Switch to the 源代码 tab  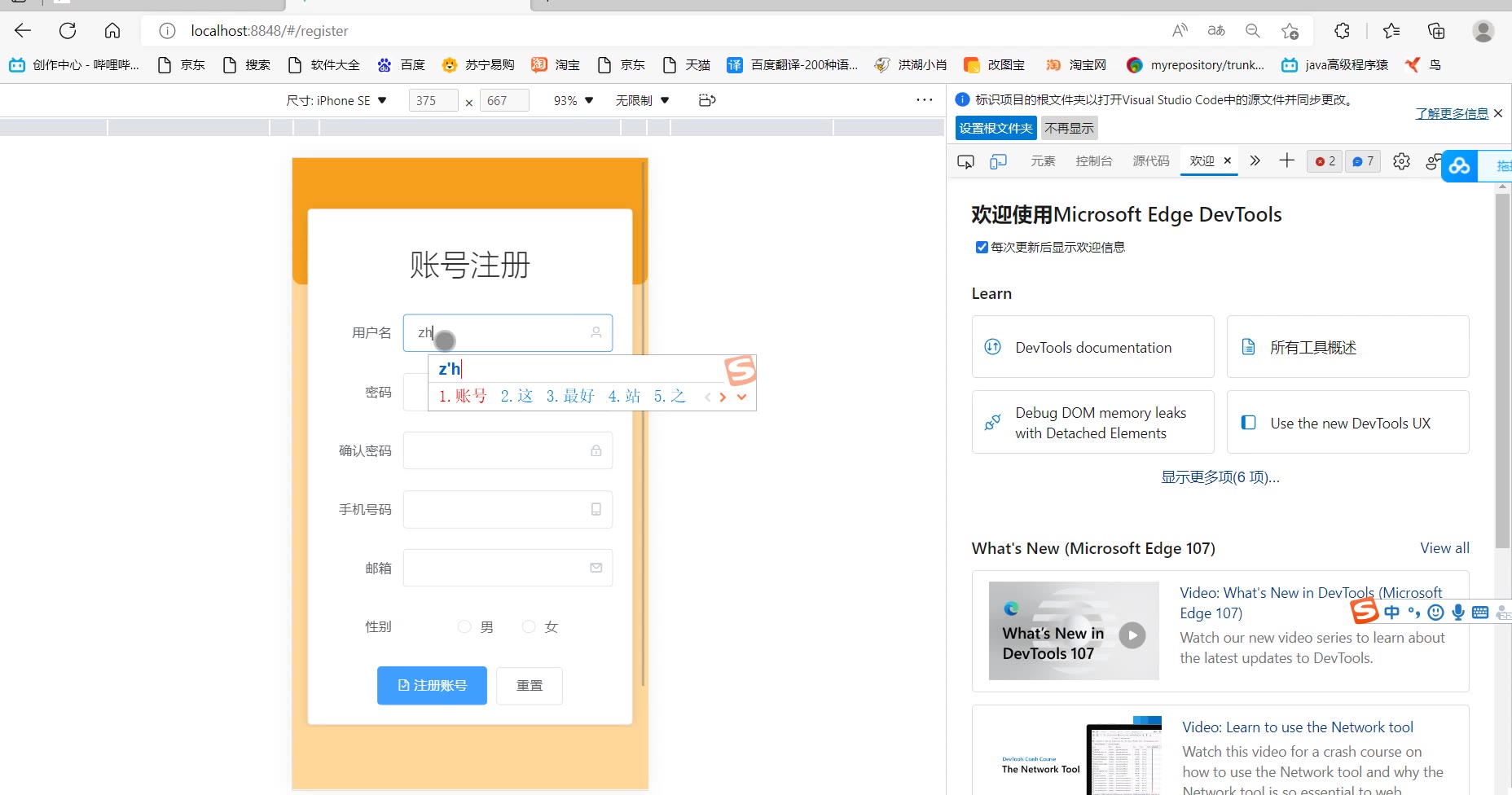point(1151,160)
